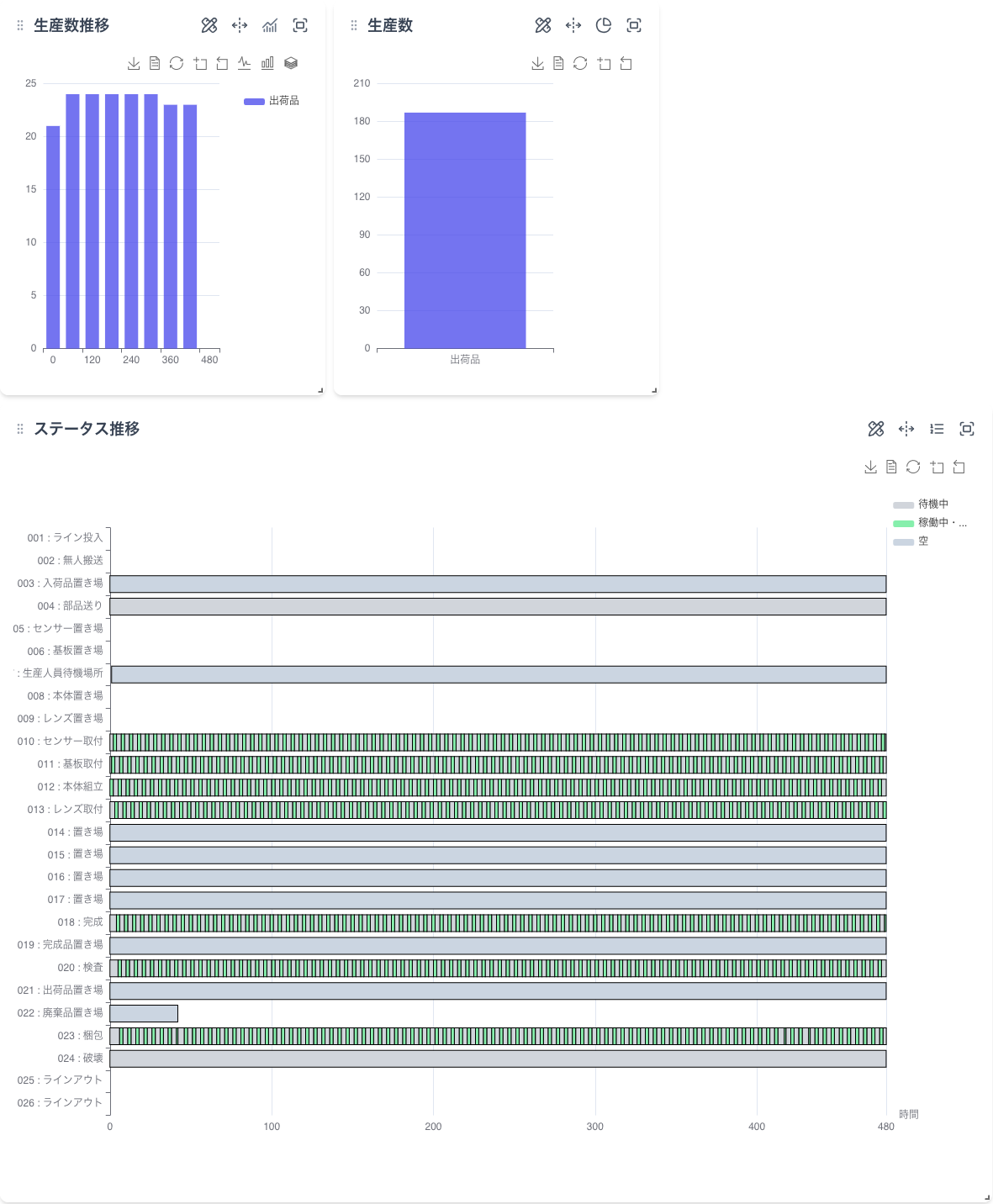Toggle the 待機中 legend entry

922,504
